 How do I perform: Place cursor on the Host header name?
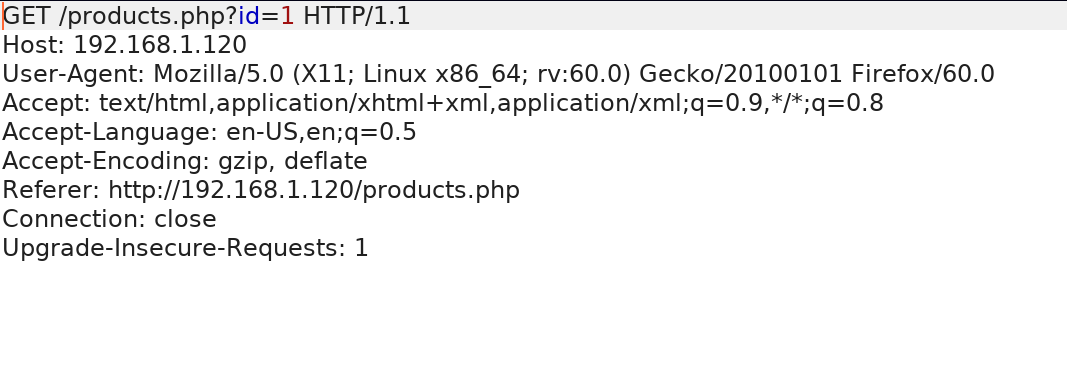(31, 45)
